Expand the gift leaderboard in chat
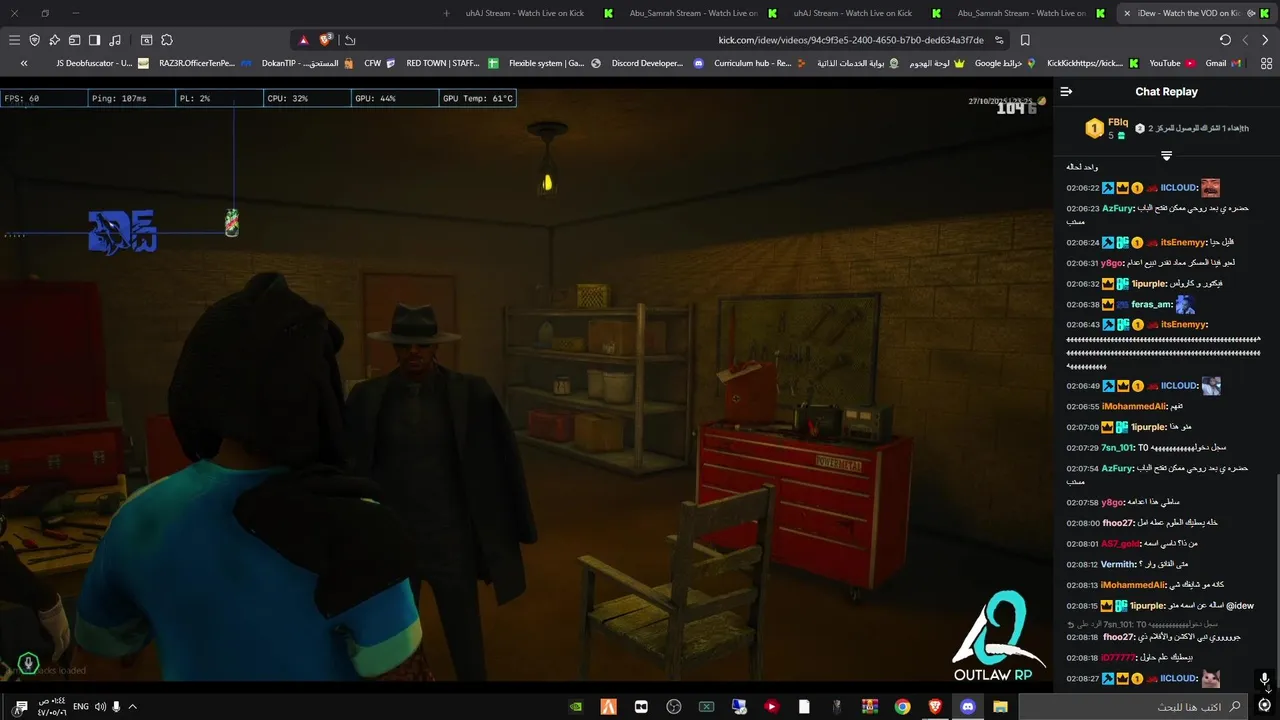Screen dimensions: 1280x720 [1166, 155]
